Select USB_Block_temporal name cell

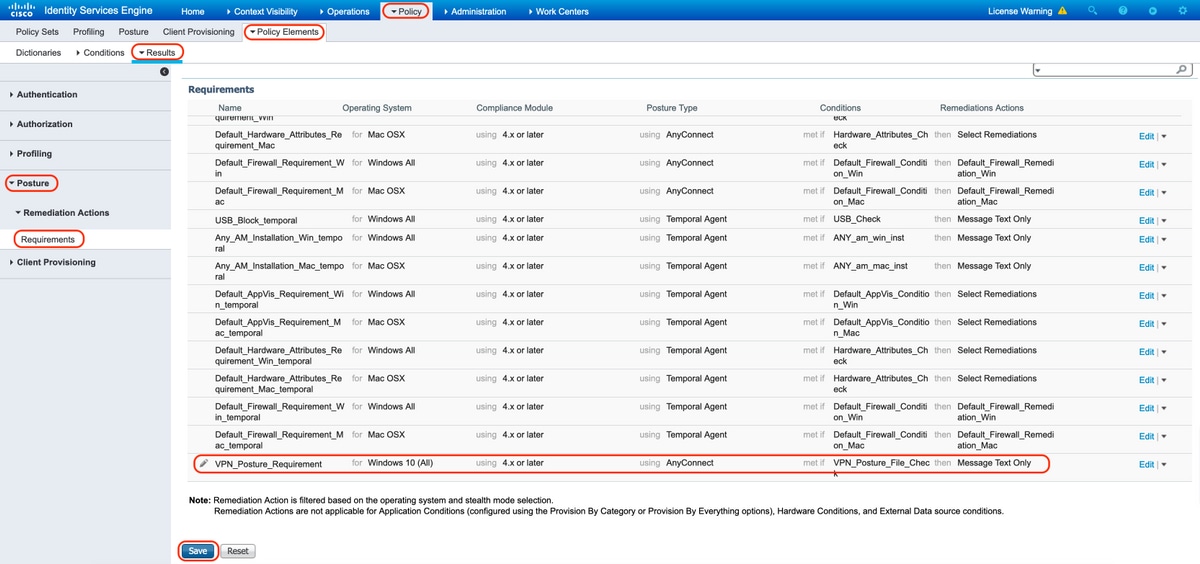click(256, 220)
